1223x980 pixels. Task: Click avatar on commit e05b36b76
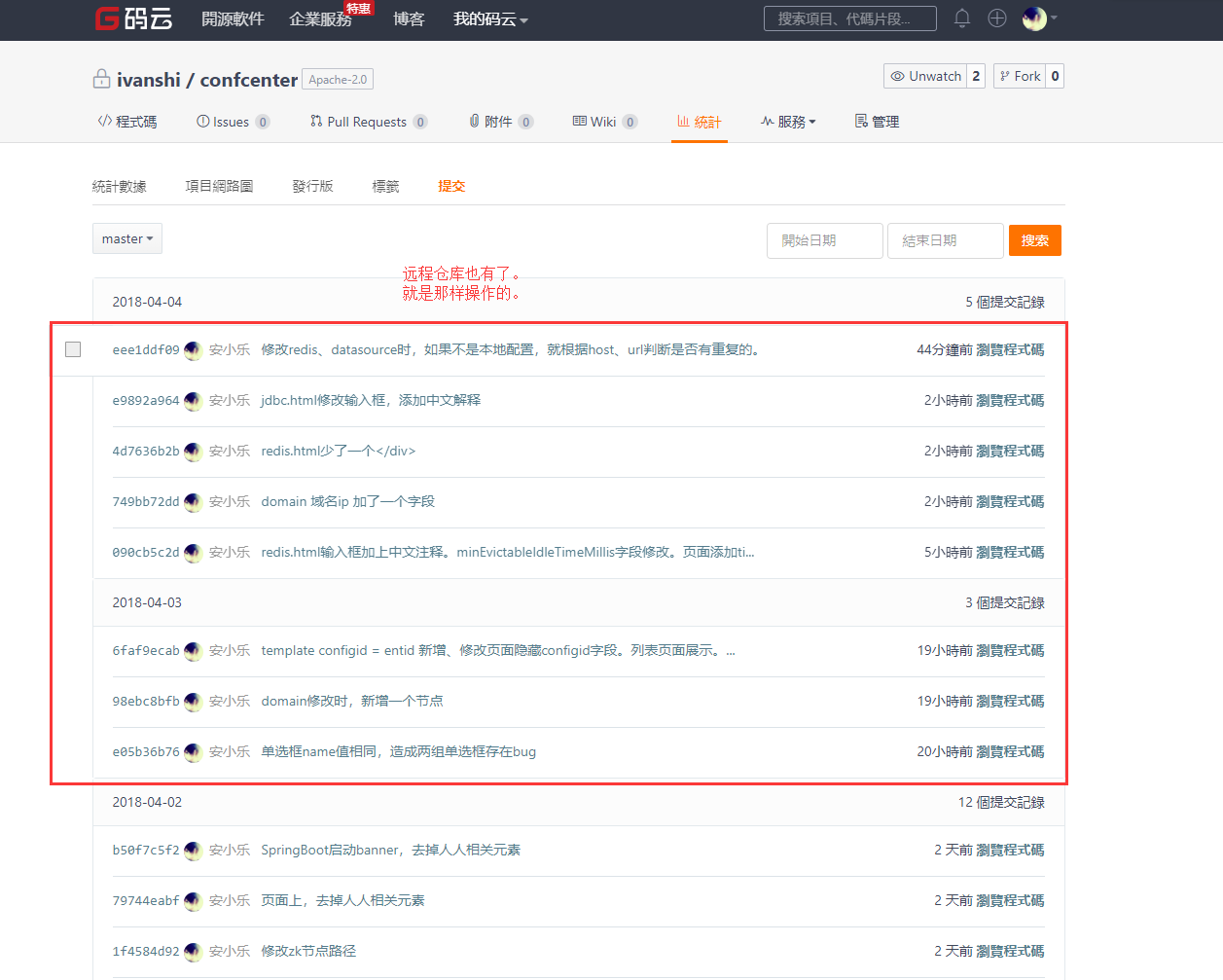pos(193,751)
